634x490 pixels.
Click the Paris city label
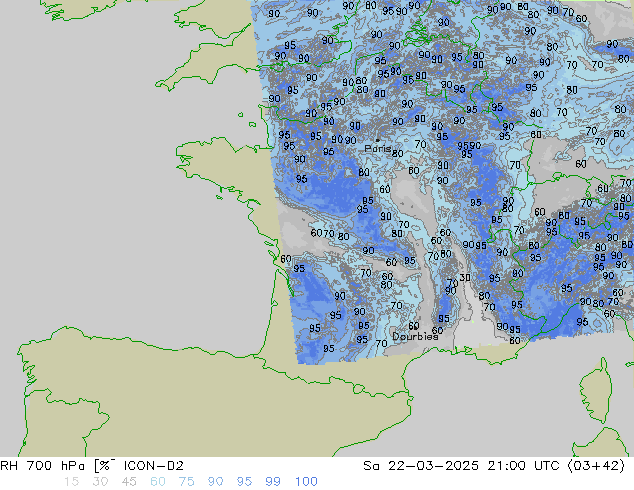(377, 148)
